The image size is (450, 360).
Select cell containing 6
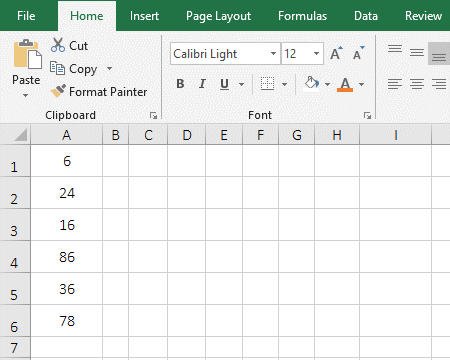click(67, 161)
